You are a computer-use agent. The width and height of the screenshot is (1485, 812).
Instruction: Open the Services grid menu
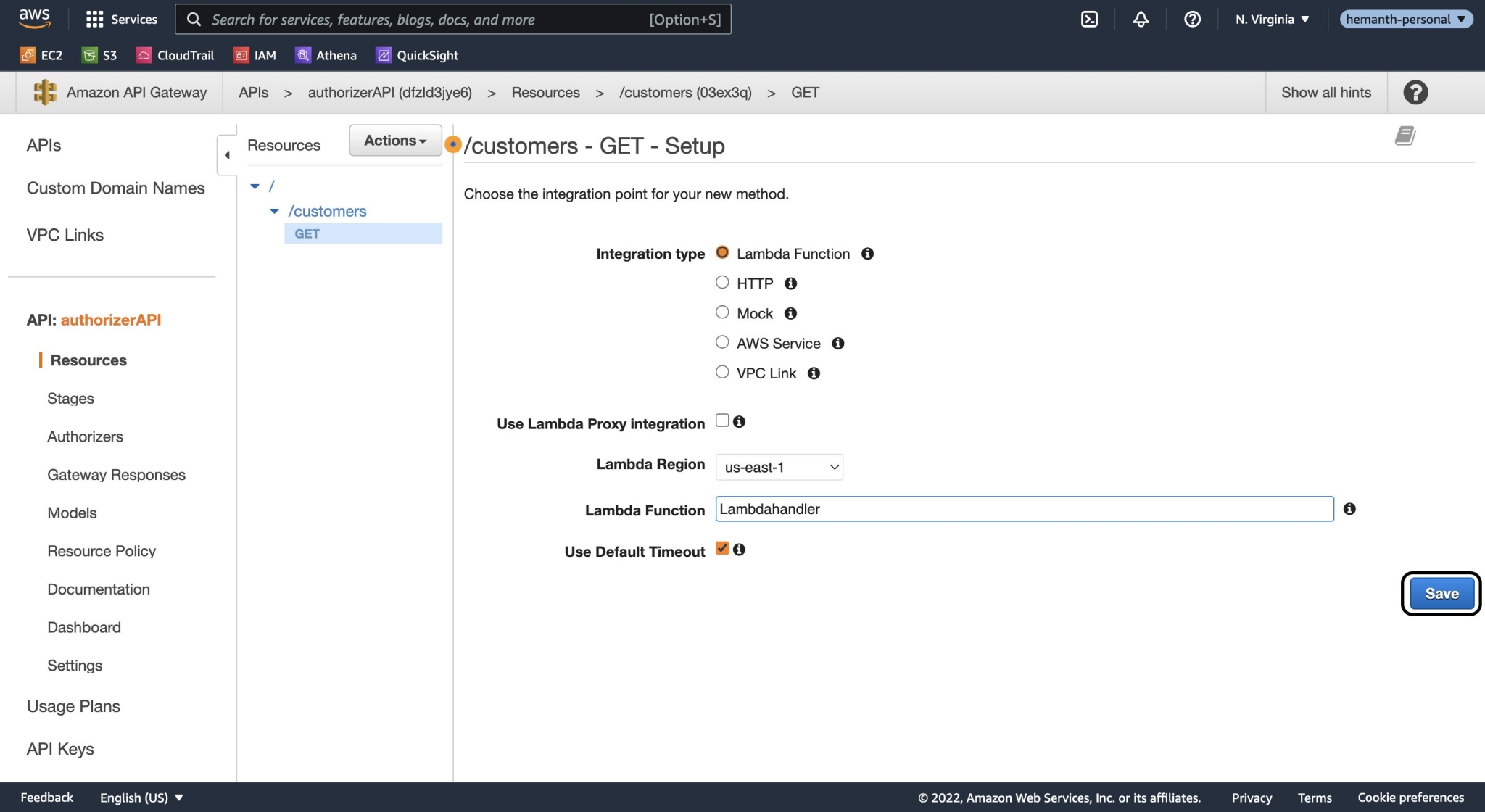click(x=121, y=20)
